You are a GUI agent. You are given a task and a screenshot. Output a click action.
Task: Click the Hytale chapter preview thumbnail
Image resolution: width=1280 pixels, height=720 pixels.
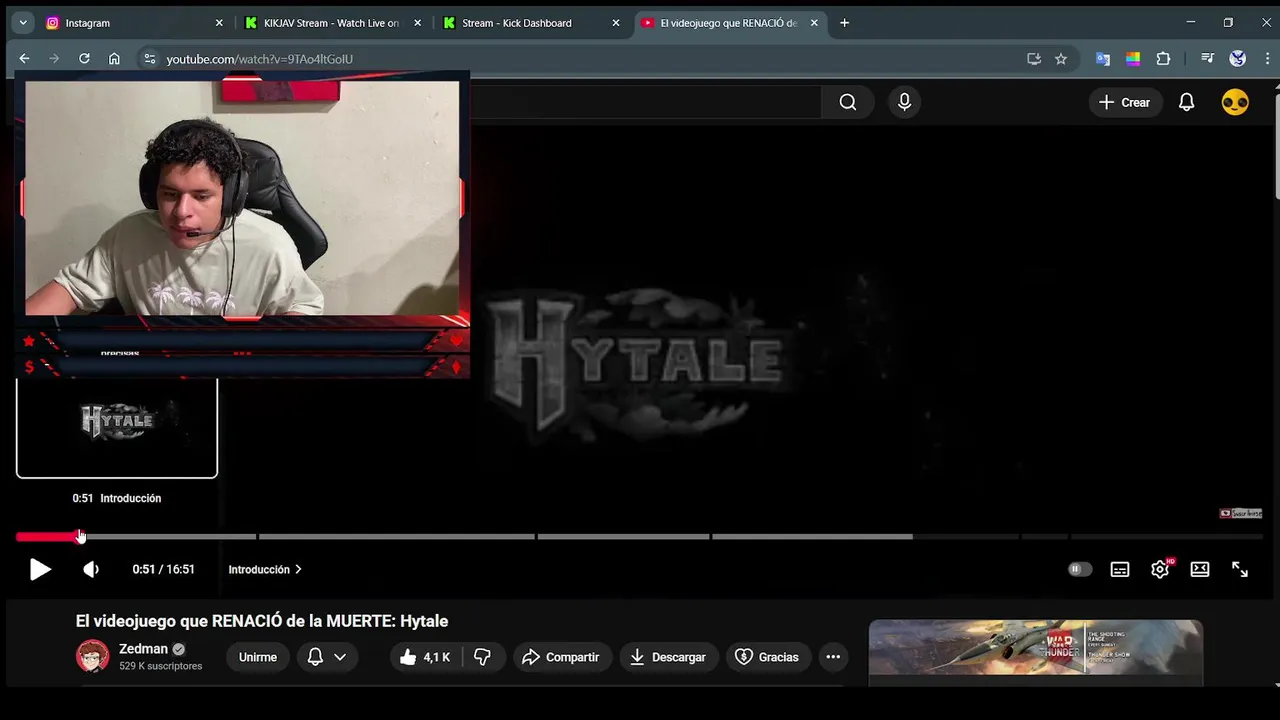[x=117, y=428]
